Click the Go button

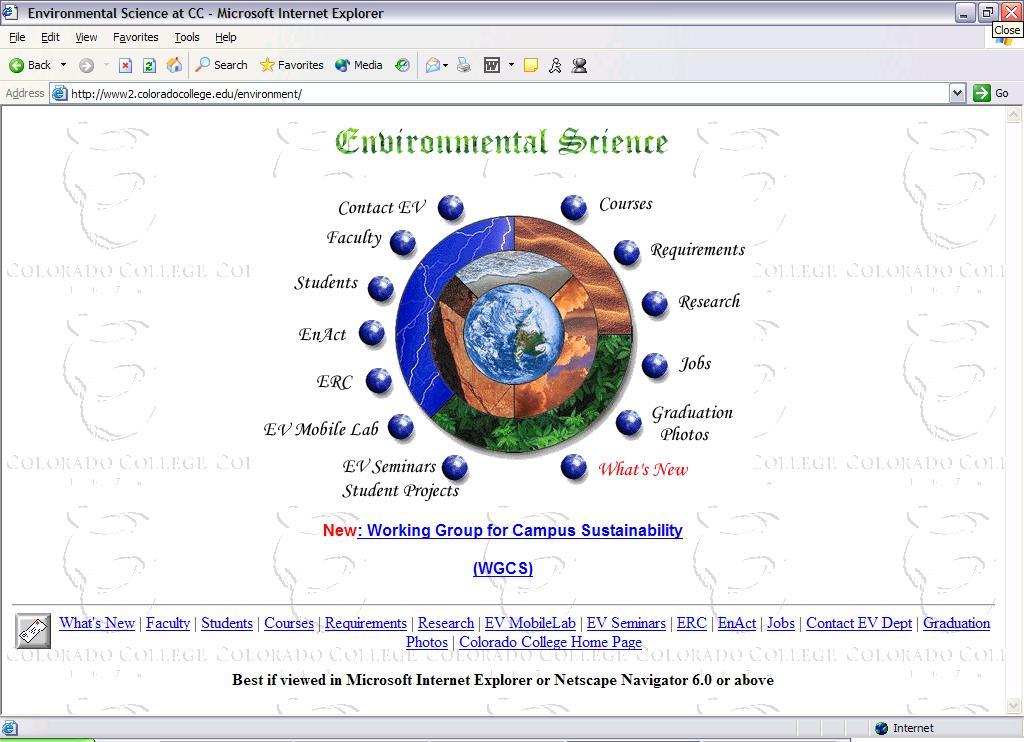point(992,93)
